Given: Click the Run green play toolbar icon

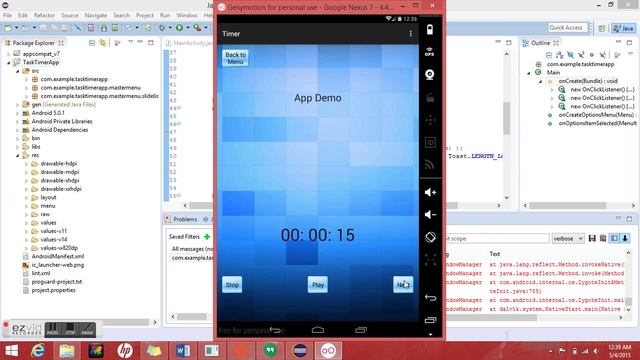Looking at the screenshot, I should tap(179, 28).
